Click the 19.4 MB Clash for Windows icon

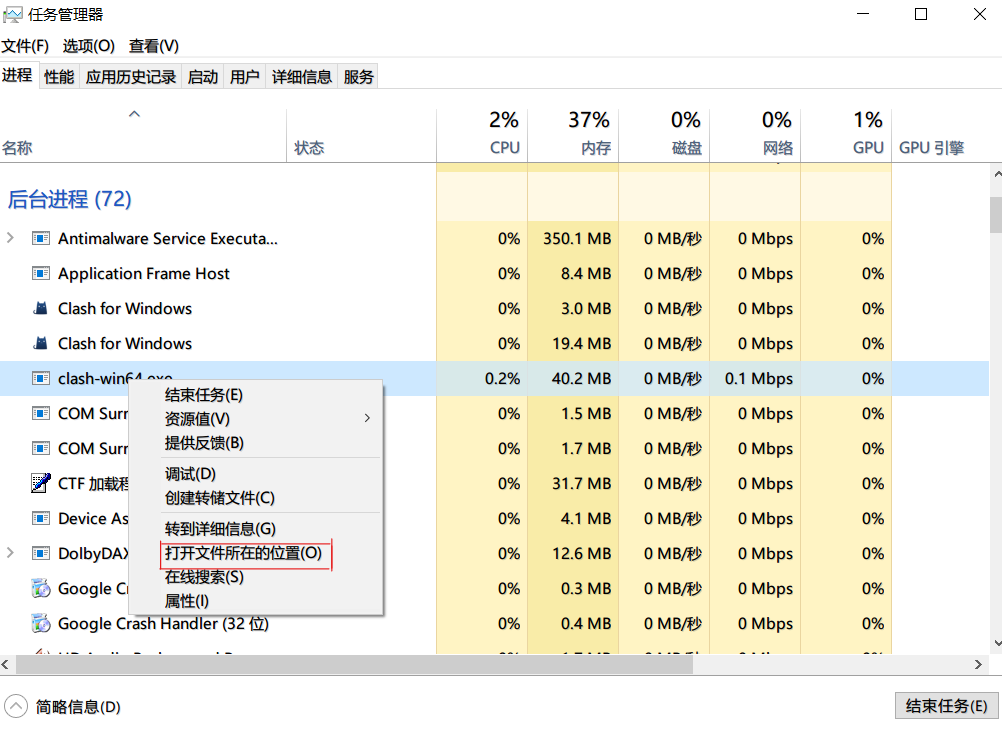(x=41, y=343)
